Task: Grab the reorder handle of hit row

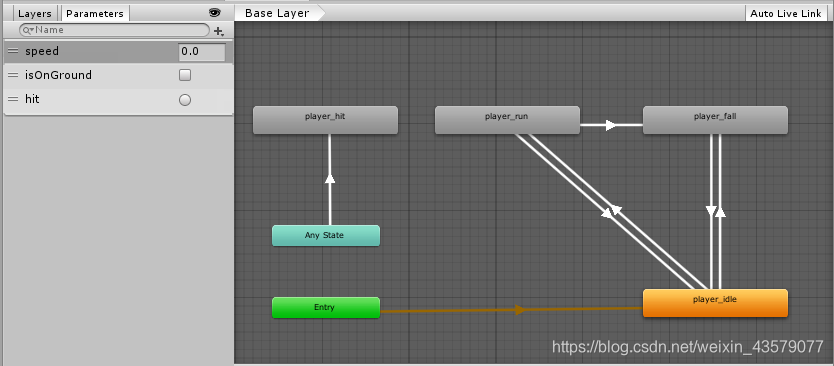Action: pos(13,99)
